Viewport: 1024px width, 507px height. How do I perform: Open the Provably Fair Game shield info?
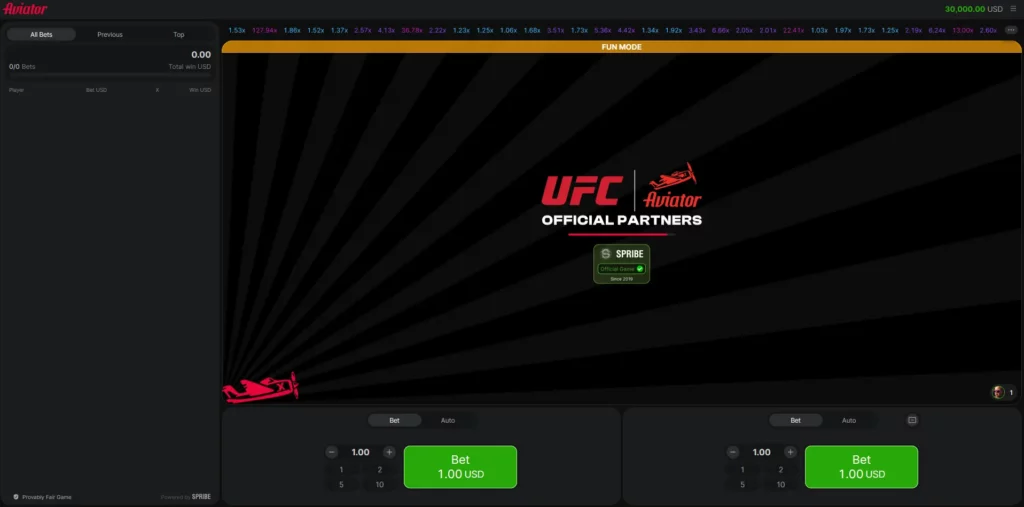click(42, 497)
